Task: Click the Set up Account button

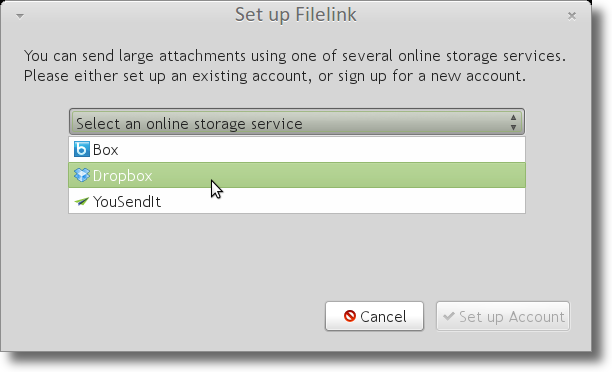Action: pos(503,316)
